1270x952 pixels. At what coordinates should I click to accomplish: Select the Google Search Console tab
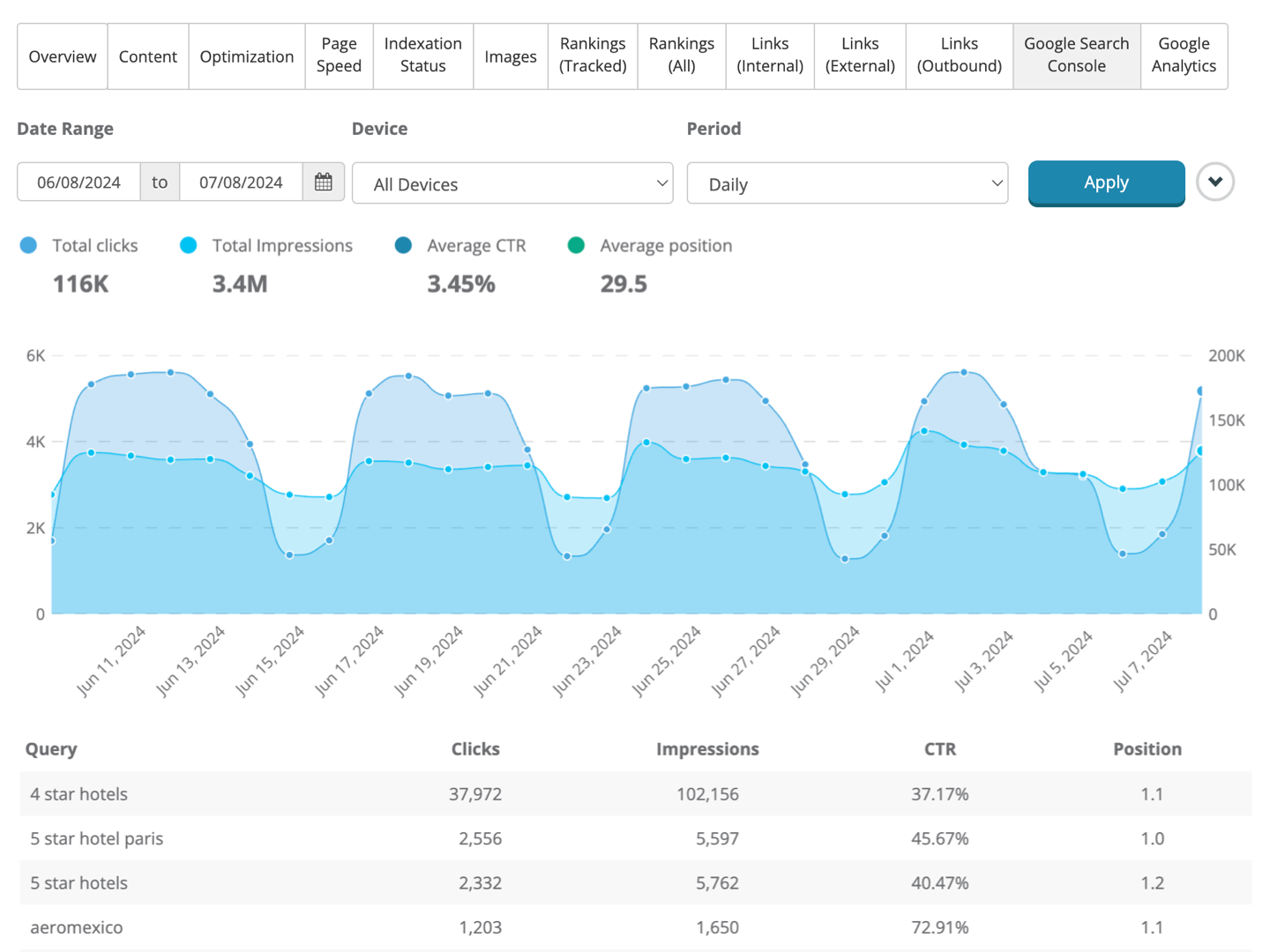pyautogui.click(x=1077, y=56)
